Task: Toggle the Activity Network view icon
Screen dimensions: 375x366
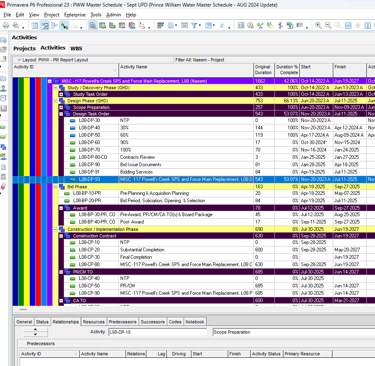Action: click(x=54, y=26)
